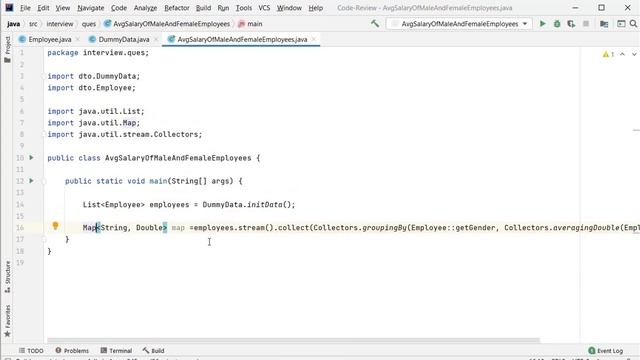This screenshot has width=640, height=360.
Task: Open the run configuration dropdown
Action: 459,24
